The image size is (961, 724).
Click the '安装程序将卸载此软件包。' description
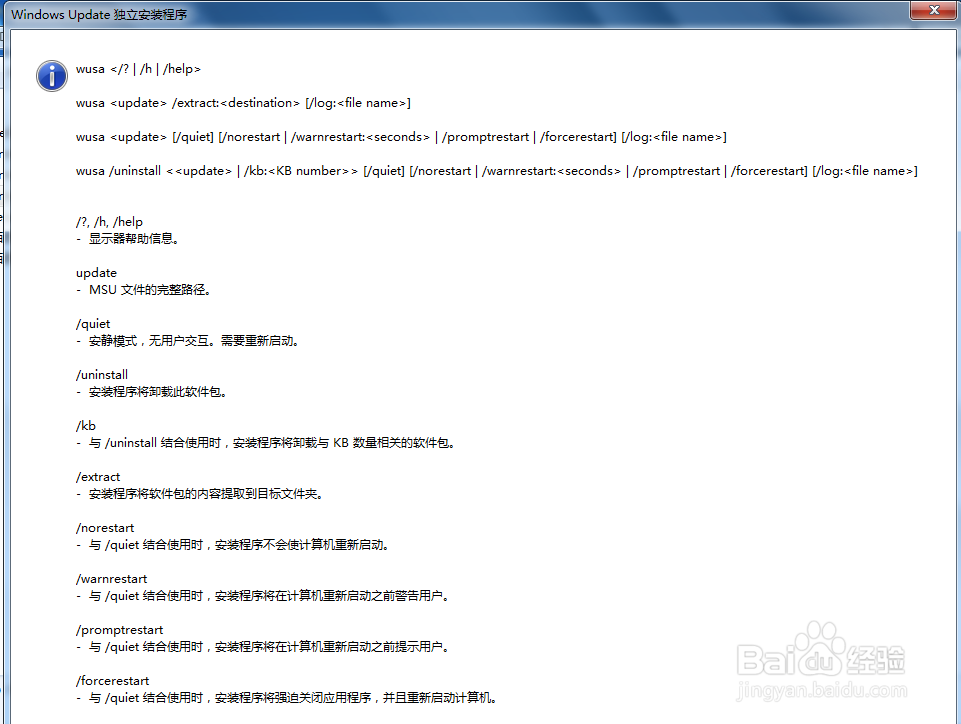click(x=151, y=392)
